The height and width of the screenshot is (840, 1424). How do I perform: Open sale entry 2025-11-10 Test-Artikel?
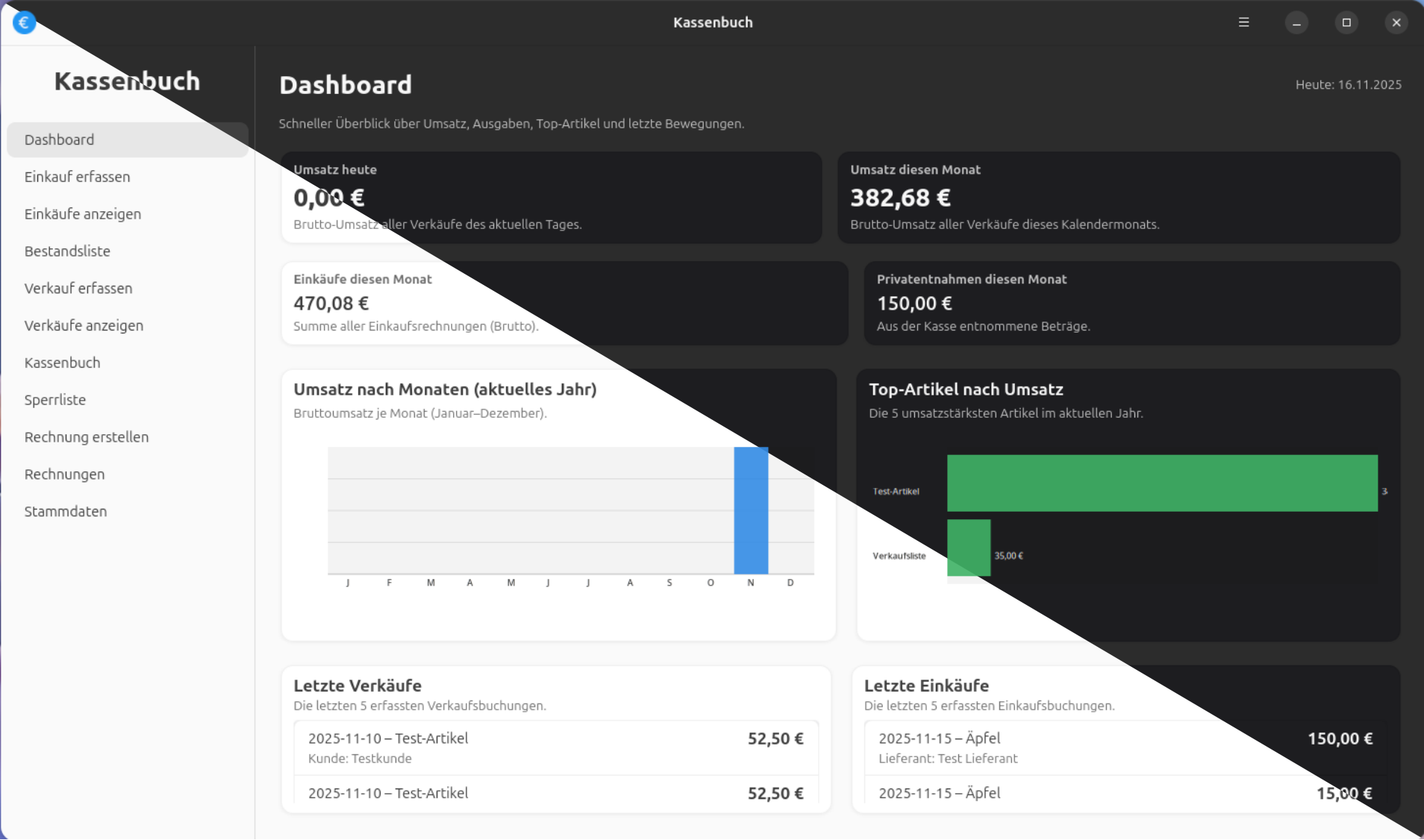pyautogui.click(x=555, y=747)
